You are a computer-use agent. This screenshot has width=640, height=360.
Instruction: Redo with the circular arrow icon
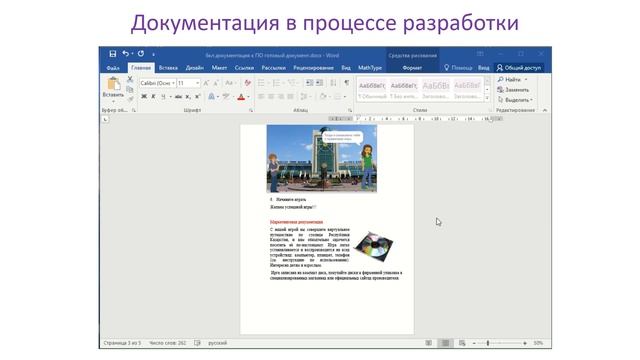pos(141,54)
